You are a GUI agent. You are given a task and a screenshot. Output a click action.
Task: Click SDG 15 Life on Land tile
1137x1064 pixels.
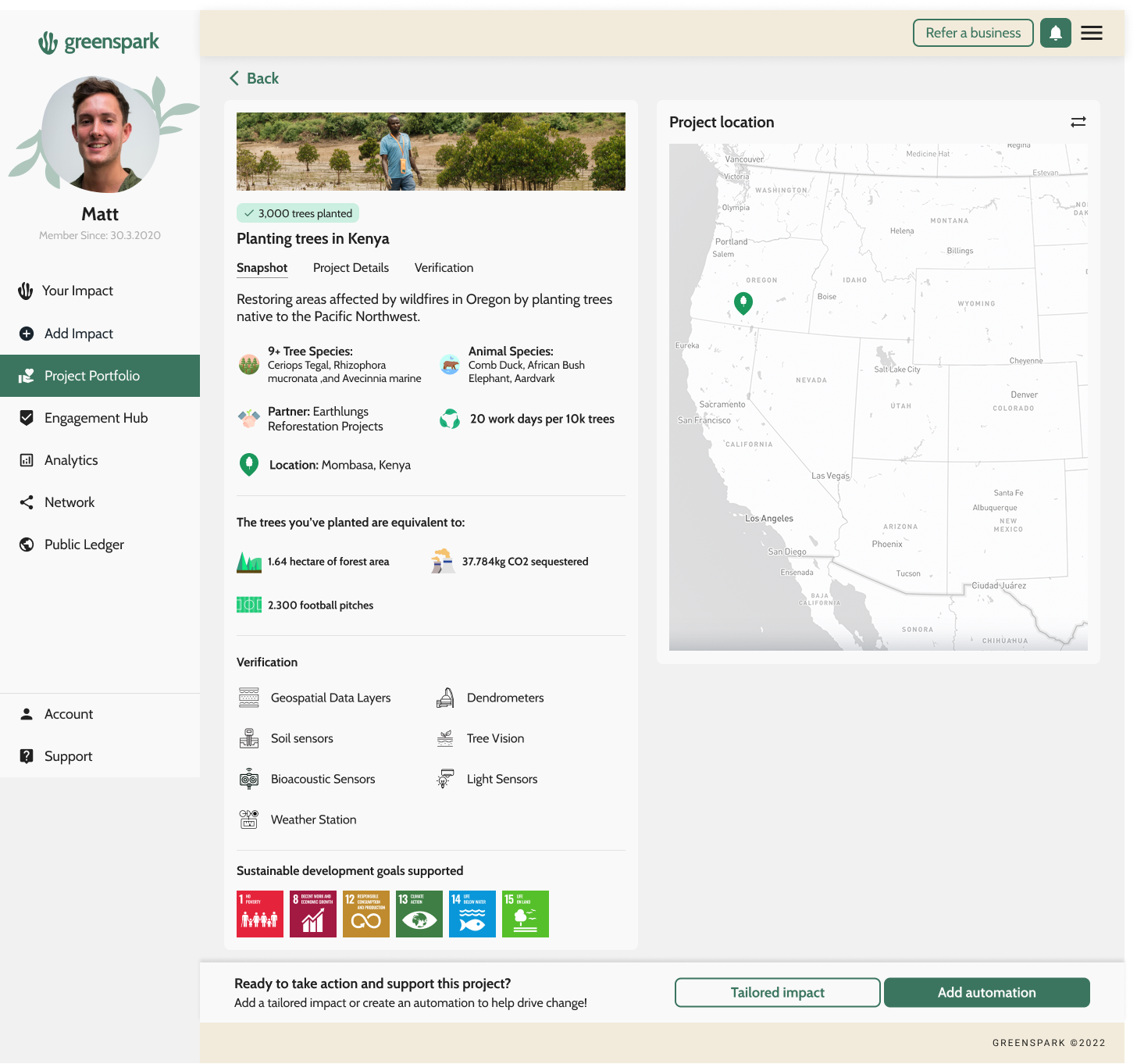tap(526, 914)
